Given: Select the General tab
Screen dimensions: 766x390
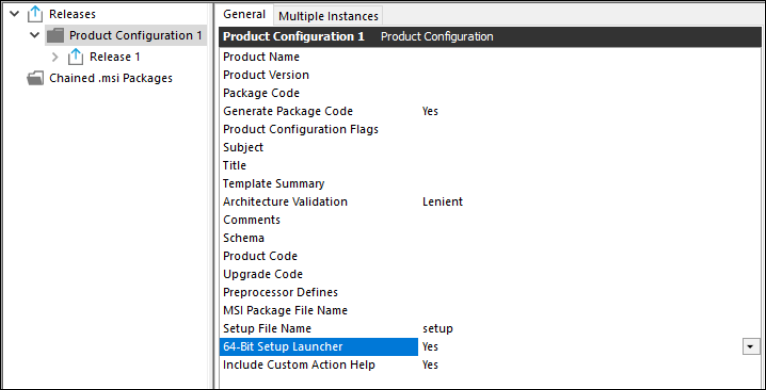Looking at the screenshot, I should 244,15.
